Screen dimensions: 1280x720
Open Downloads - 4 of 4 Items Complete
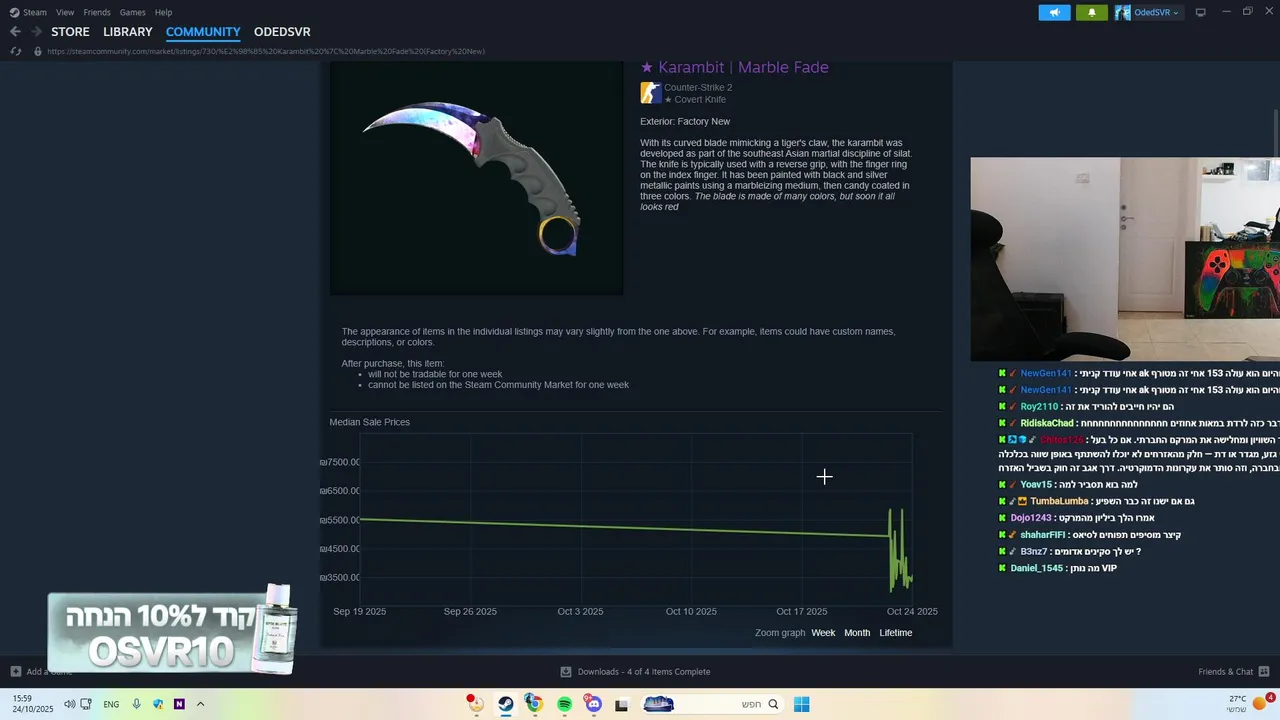635,672
